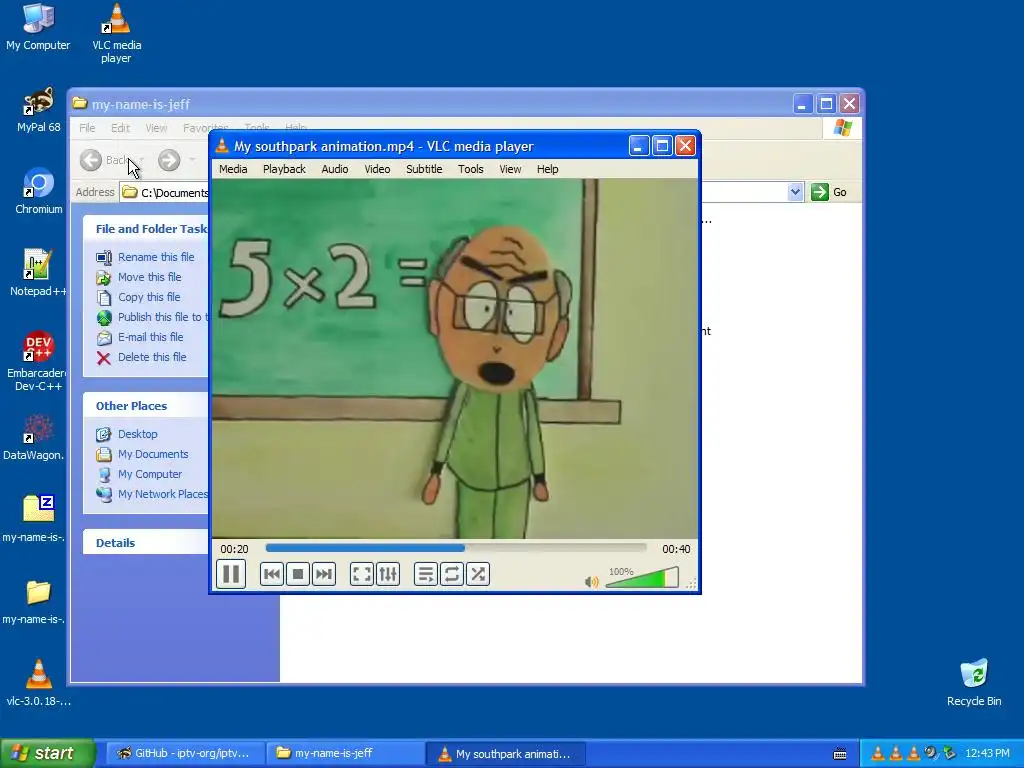Open My Computer desktop icon
Image resolution: width=1024 pixels, height=768 pixels.
tap(38, 27)
